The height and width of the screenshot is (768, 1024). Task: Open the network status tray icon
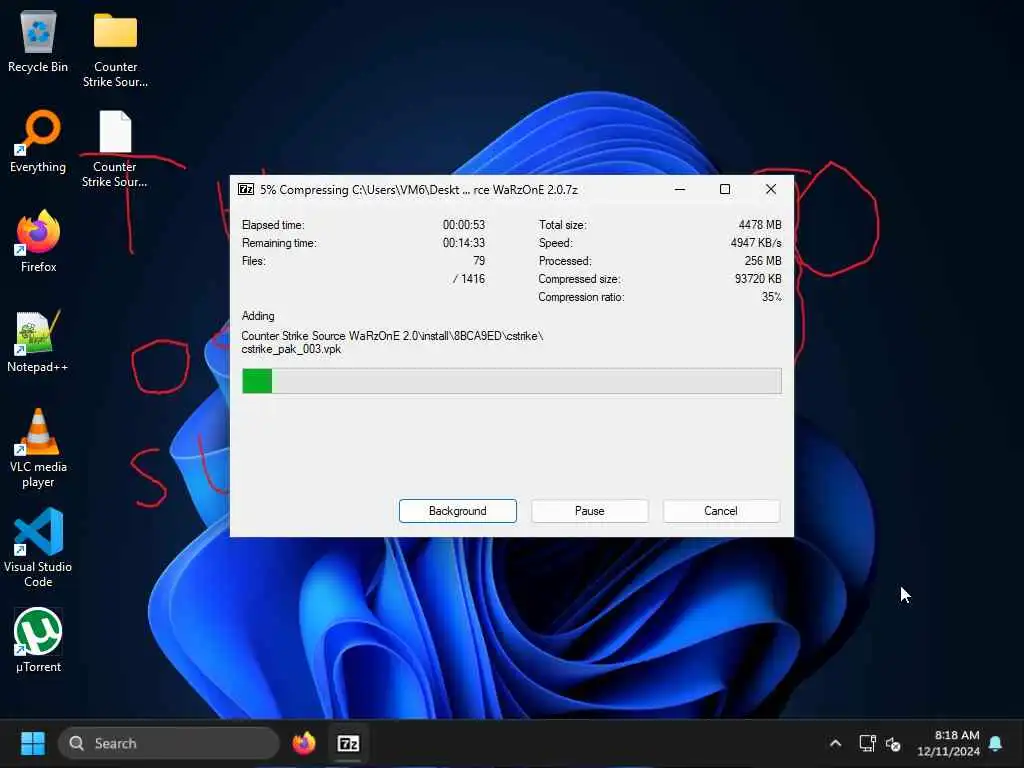click(867, 743)
